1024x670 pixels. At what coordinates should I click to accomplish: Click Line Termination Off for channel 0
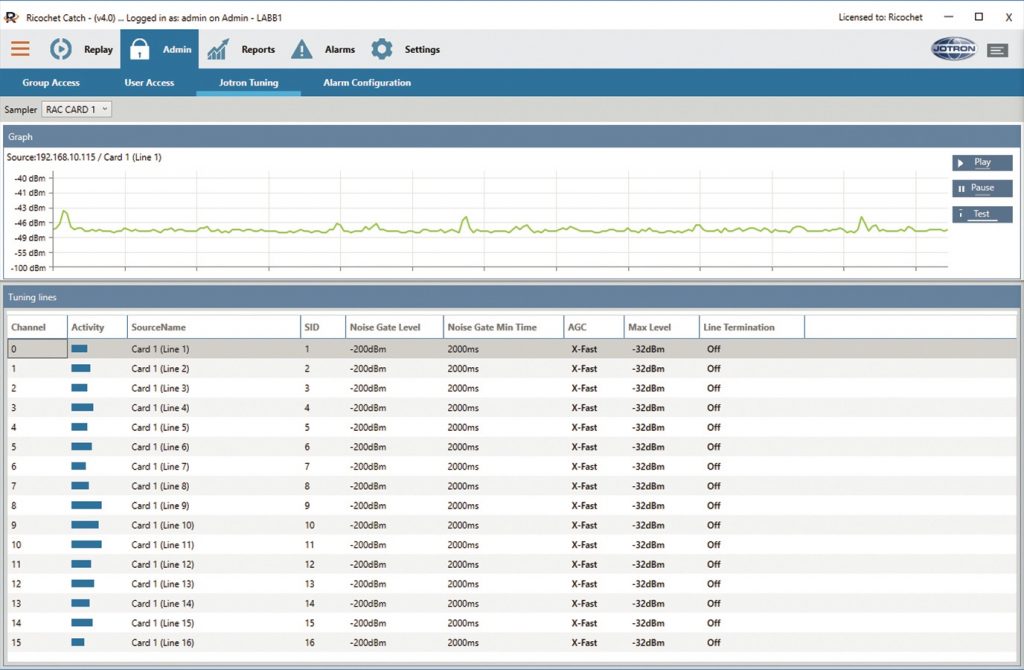coord(714,349)
